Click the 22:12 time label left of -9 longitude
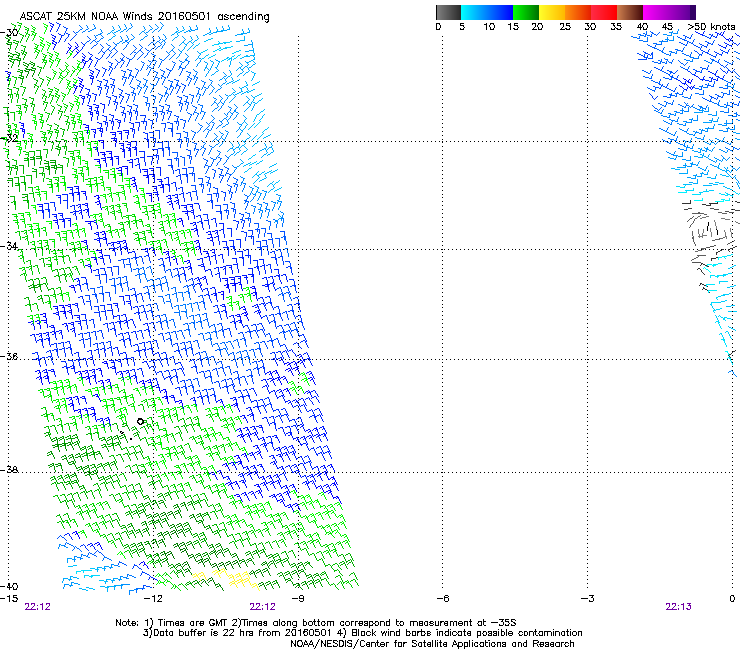 coord(262,607)
